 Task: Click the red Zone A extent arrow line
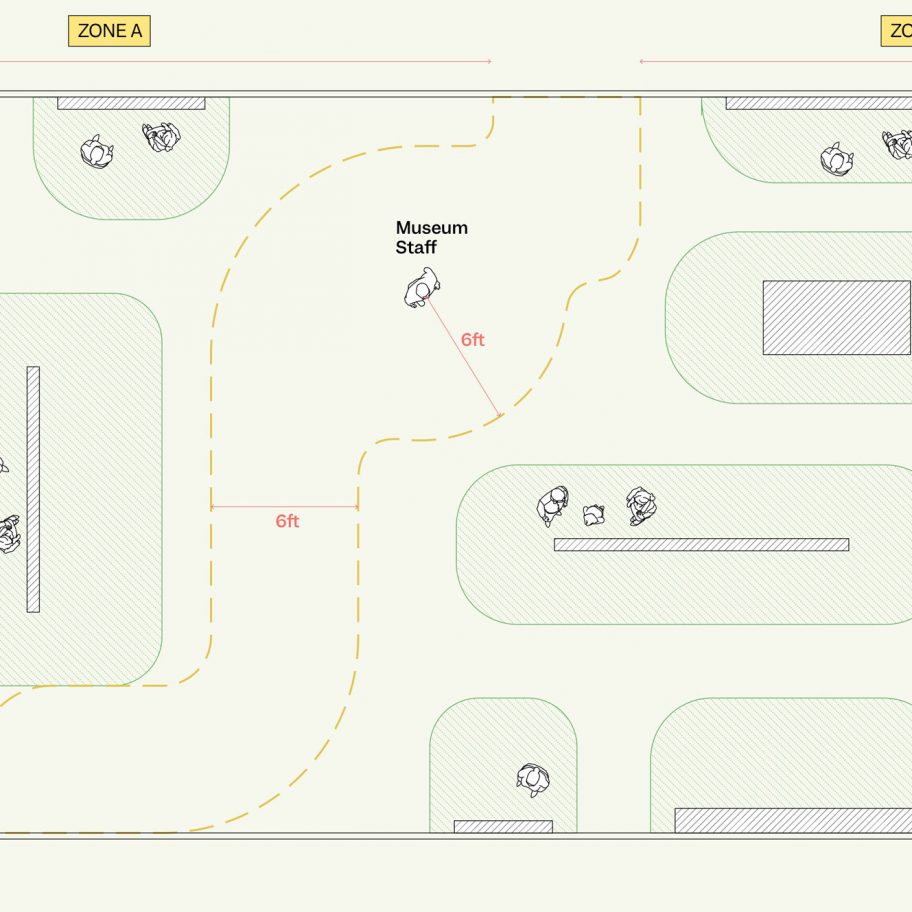[x=245, y=61]
